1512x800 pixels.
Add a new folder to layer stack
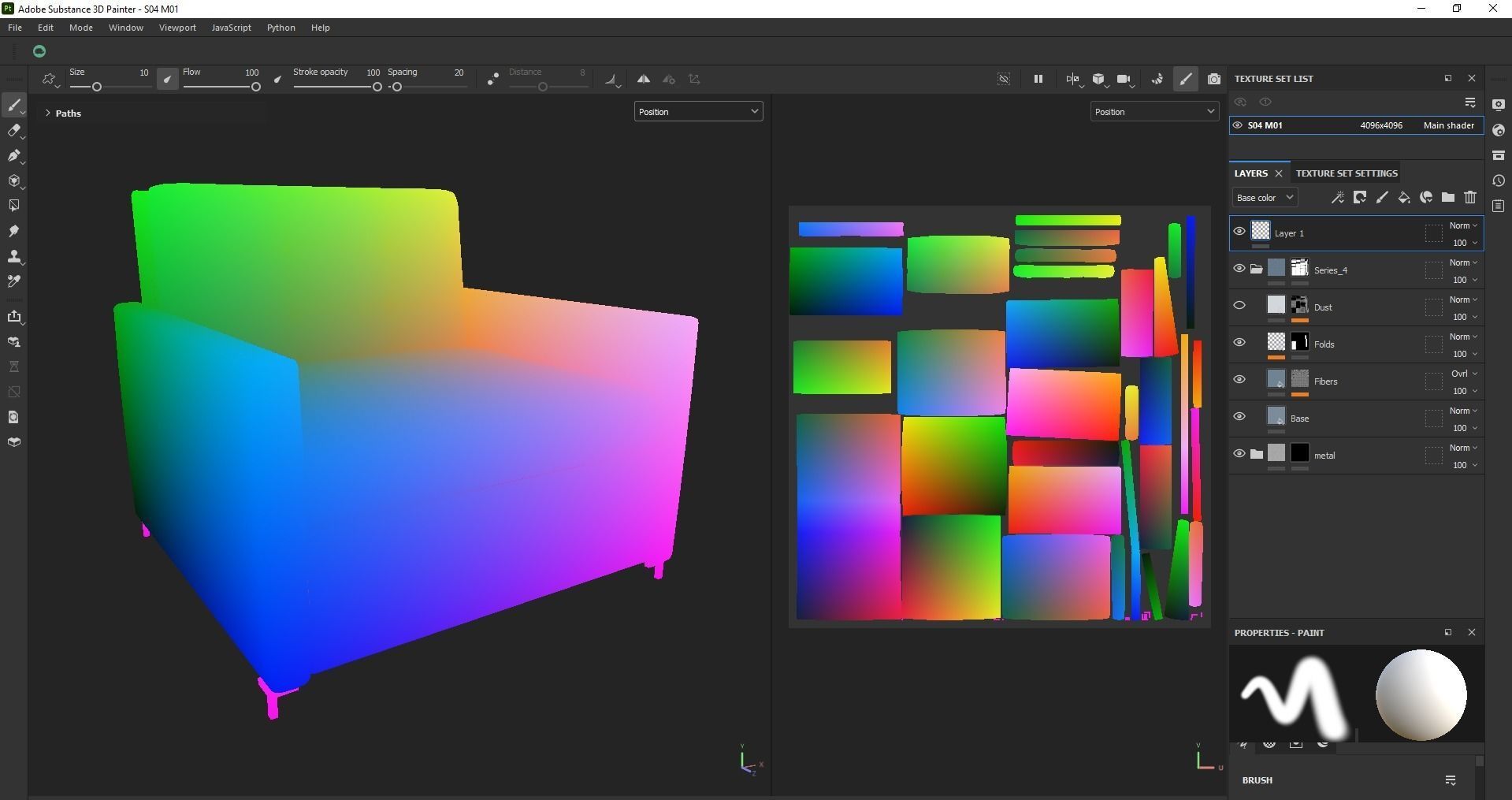click(1448, 198)
